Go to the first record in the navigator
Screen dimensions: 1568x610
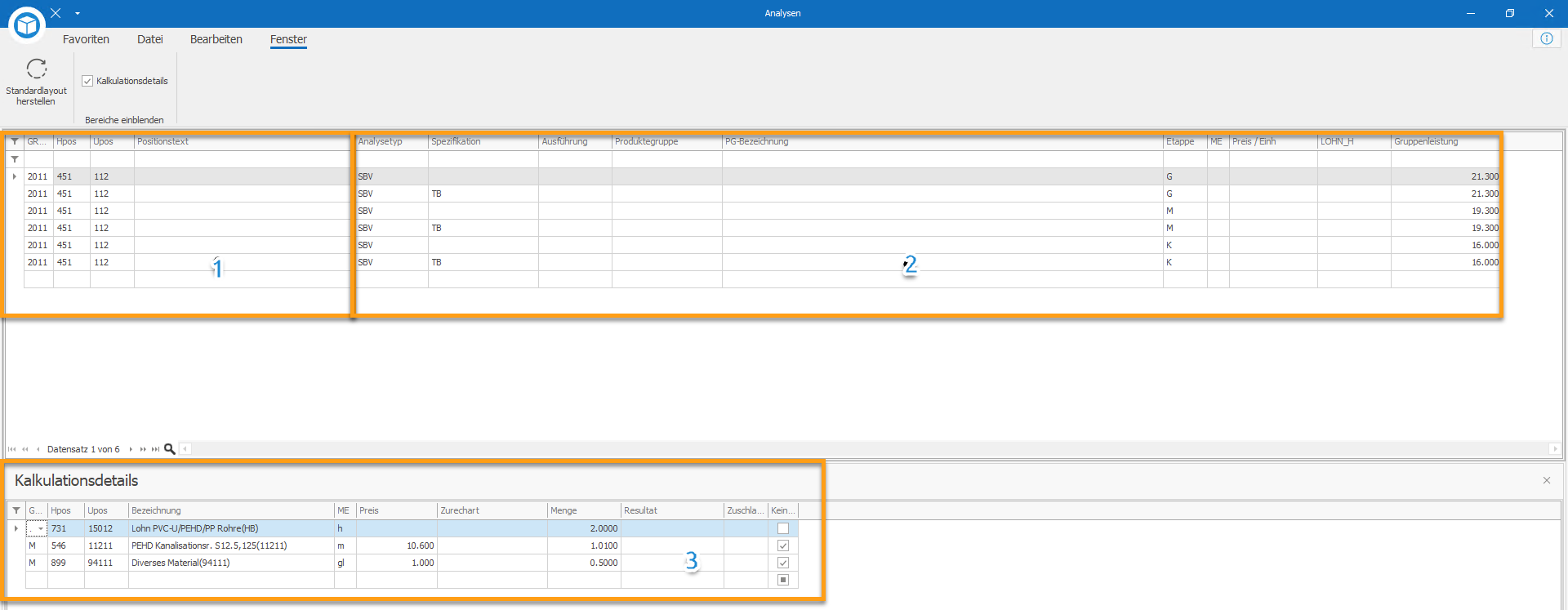(x=11, y=449)
